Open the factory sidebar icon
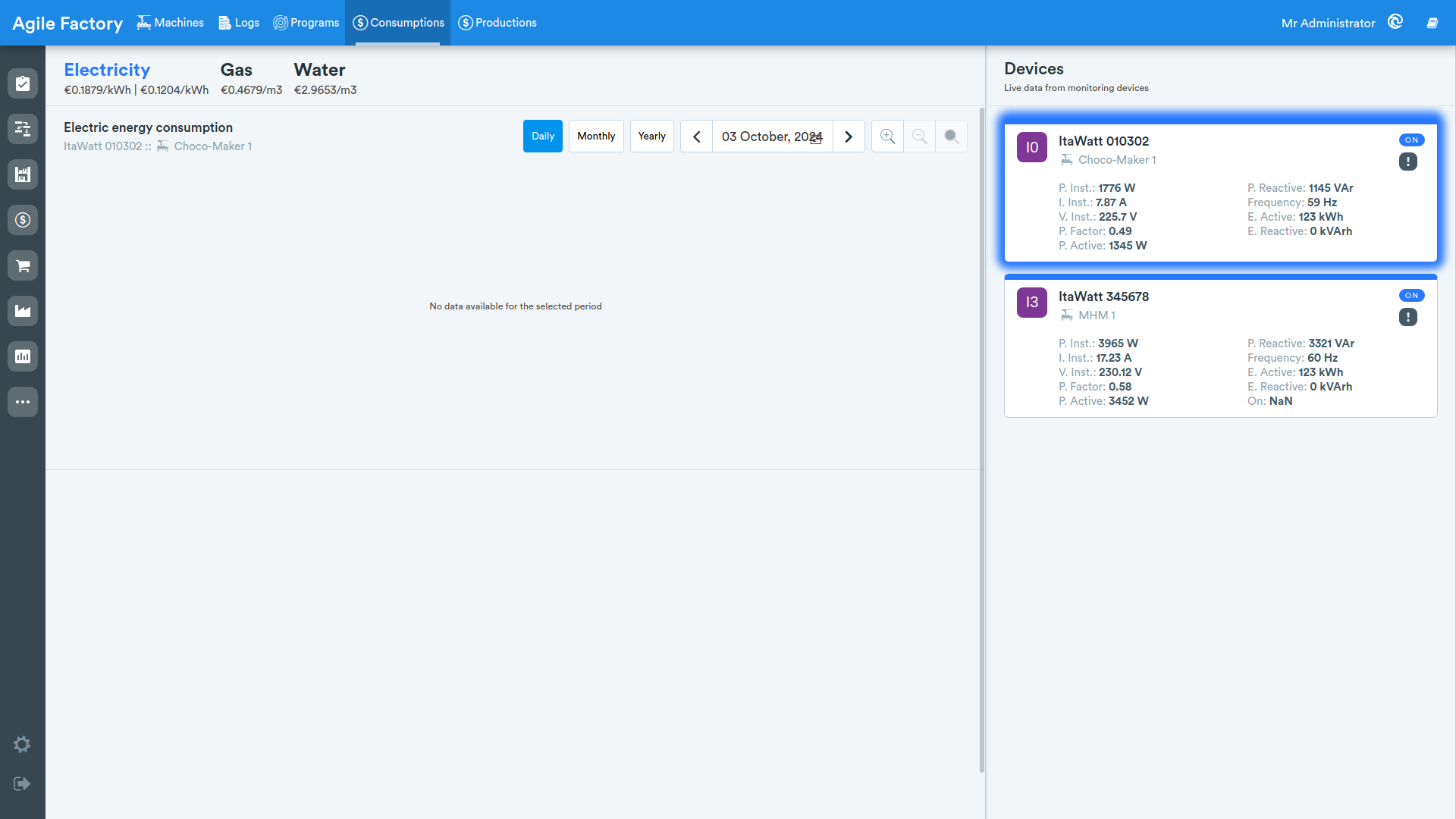Image resolution: width=1456 pixels, height=819 pixels. click(x=23, y=311)
